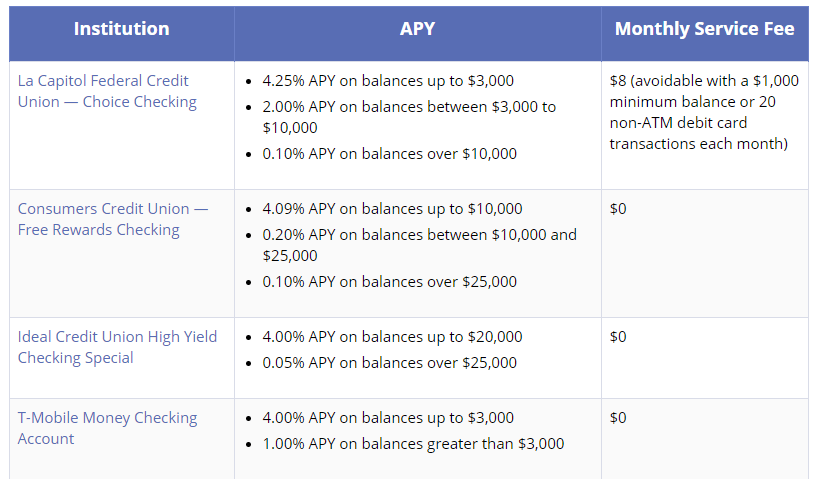
Task: Click T-Mobile's 4.00% APY up to $3,000 line
Action: coord(388,418)
